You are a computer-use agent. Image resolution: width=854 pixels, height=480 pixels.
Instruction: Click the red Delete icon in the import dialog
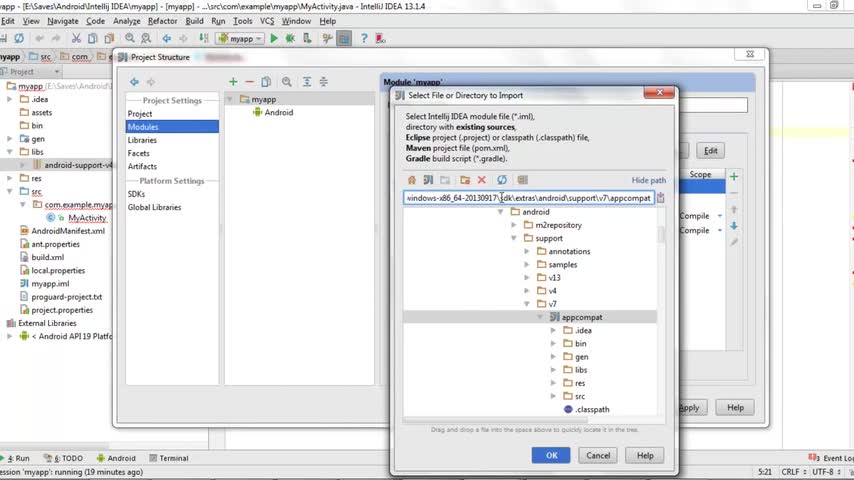[x=481, y=180]
